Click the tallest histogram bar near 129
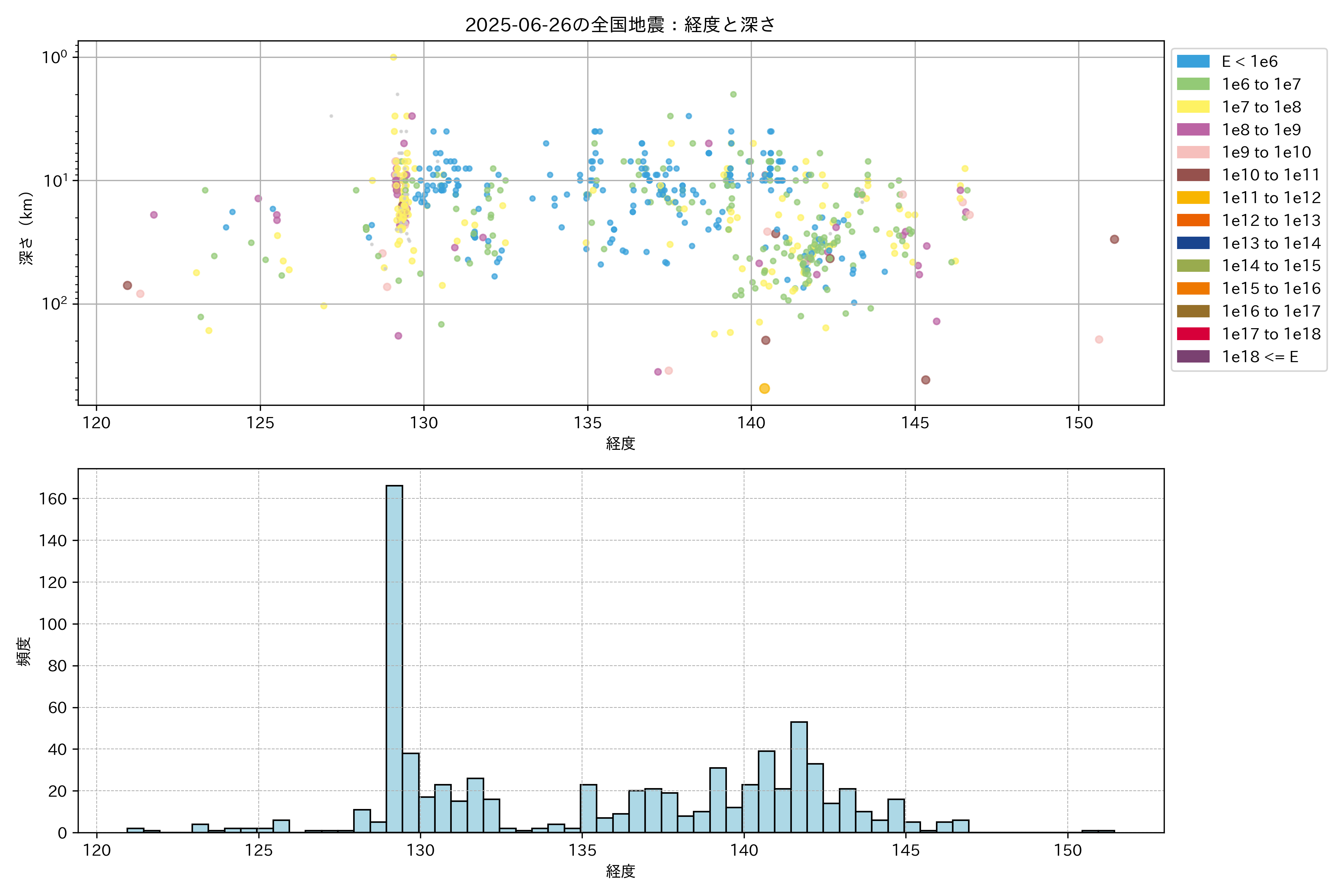Screen dimensions: 1344x896 [x=394, y=657]
